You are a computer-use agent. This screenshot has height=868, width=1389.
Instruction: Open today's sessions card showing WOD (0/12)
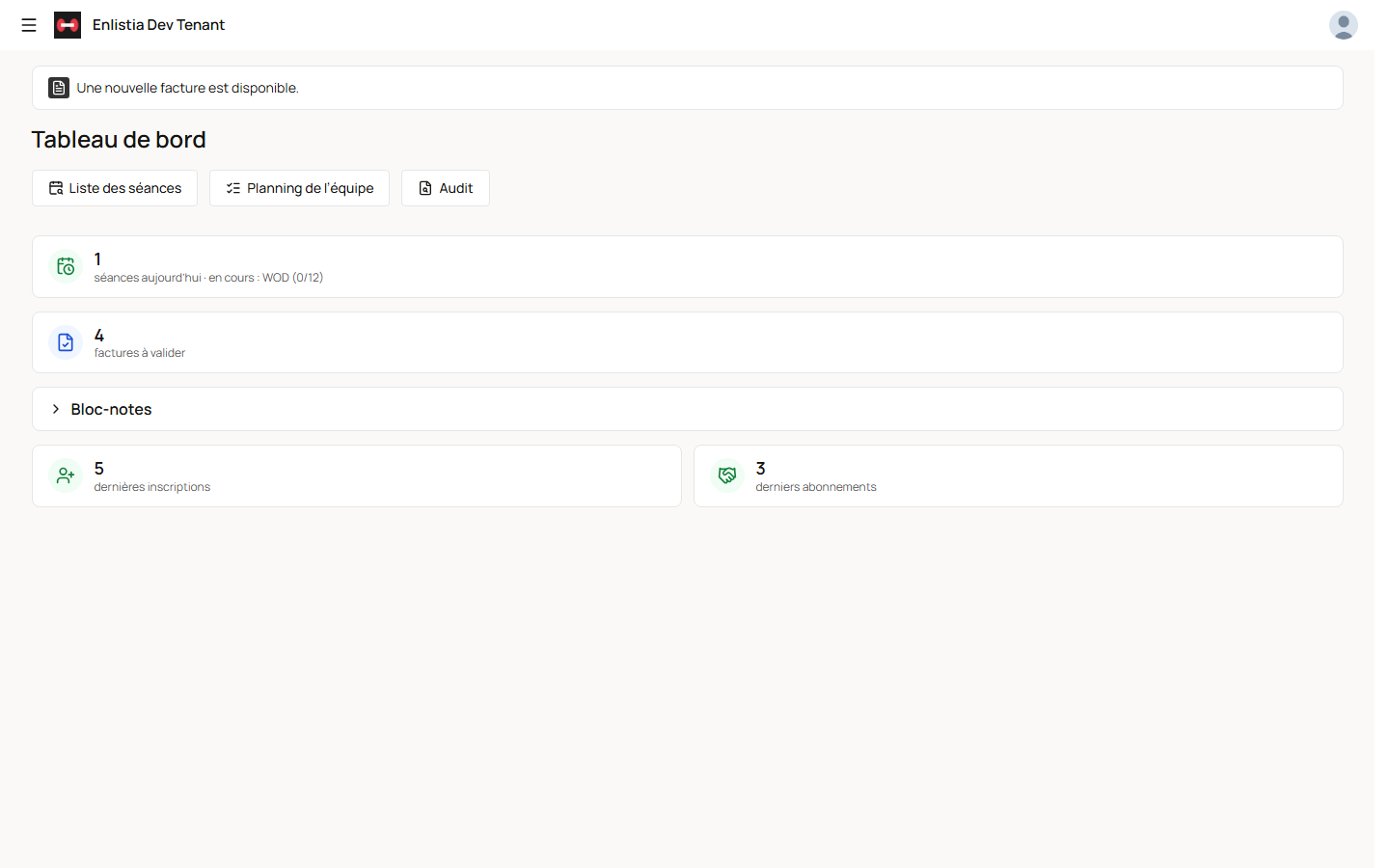pyautogui.click(x=687, y=266)
